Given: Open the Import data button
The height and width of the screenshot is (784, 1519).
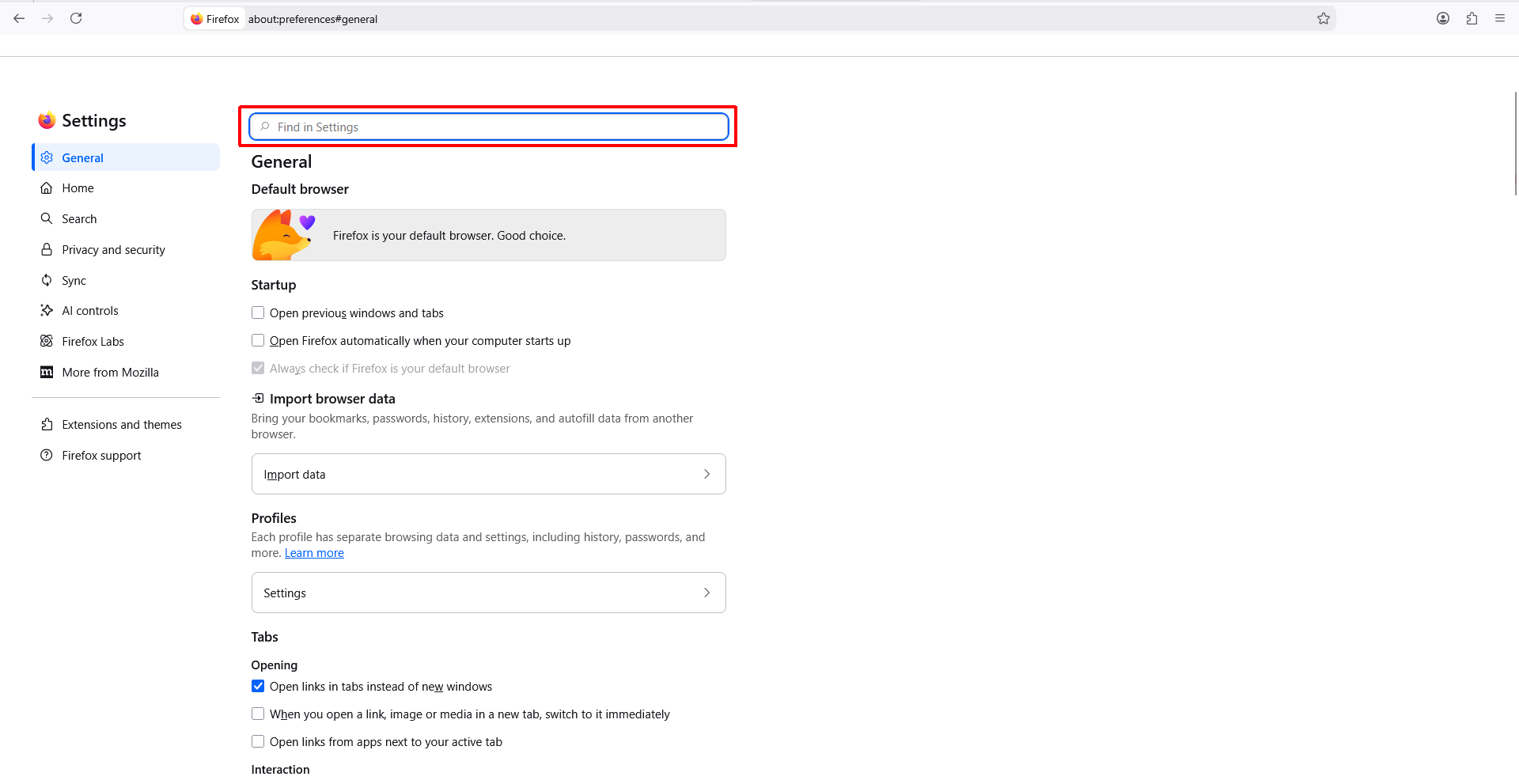Looking at the screenshot, I should pos(488,474).
